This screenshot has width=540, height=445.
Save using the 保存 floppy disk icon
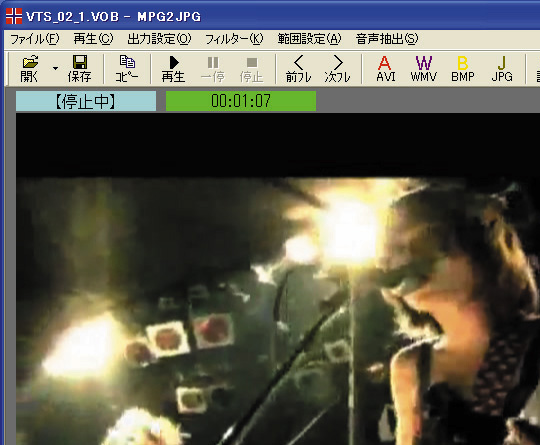pyautogui.click(x=80, y=69)
